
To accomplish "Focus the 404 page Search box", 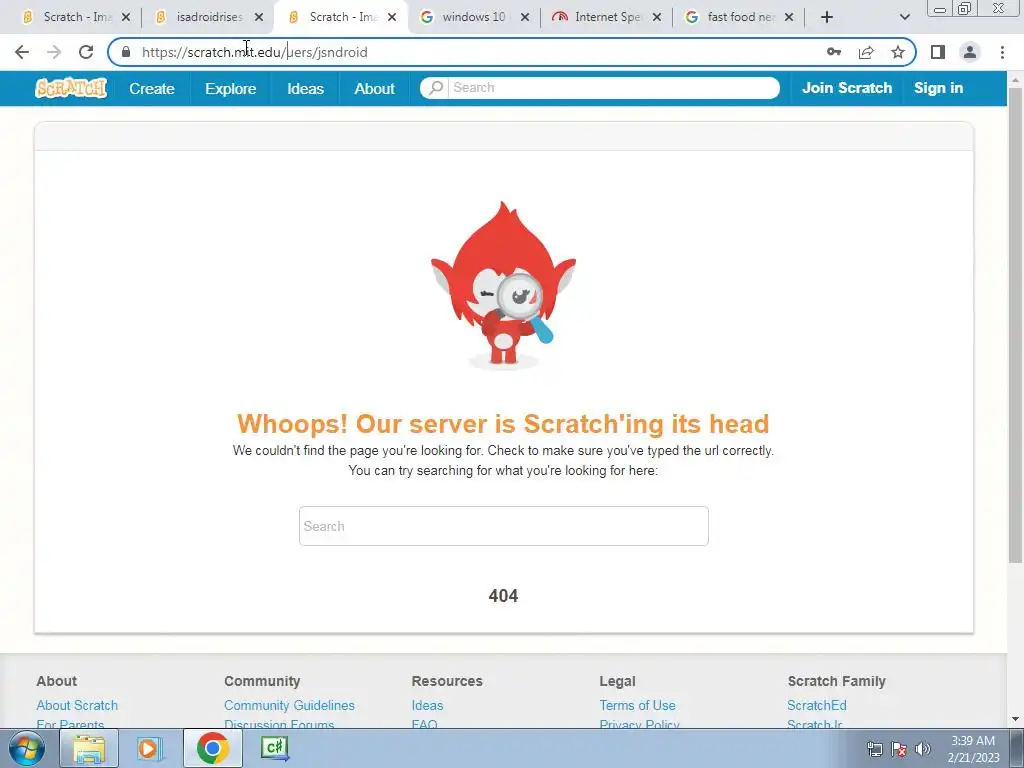I will tap(504, 526).
